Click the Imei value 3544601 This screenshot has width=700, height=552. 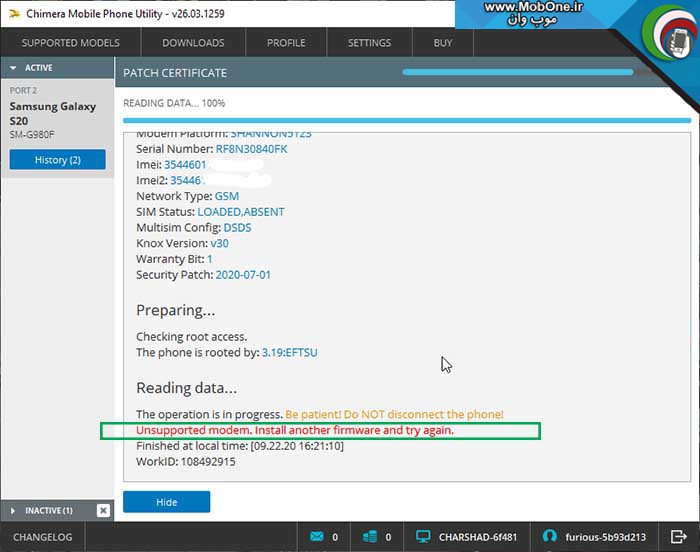185,164
